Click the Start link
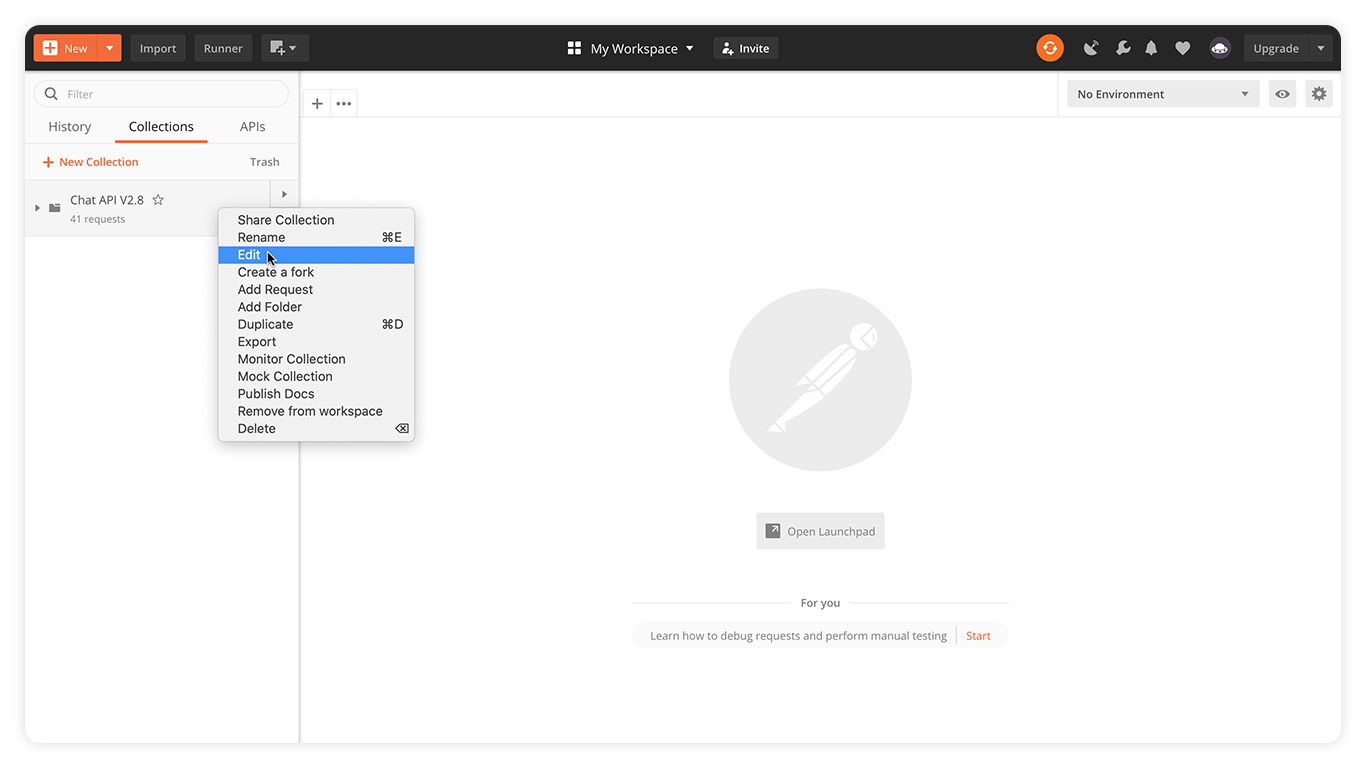The image size is (1366, 768). pyautogui.click(x=978, y=636)
